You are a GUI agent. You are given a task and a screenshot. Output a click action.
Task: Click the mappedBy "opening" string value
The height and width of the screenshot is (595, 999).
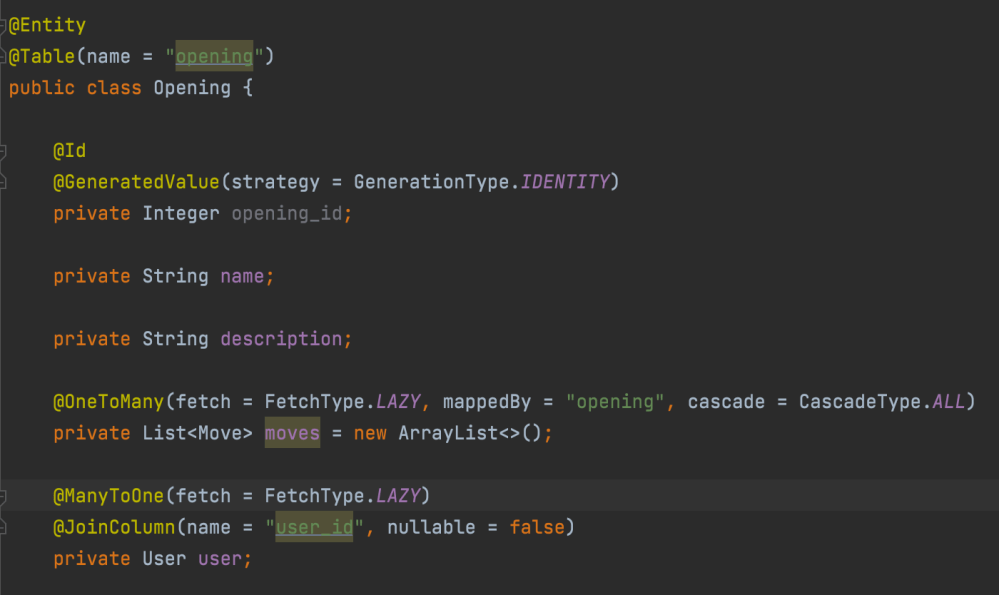pyautogui.click(x=611, y=402)
